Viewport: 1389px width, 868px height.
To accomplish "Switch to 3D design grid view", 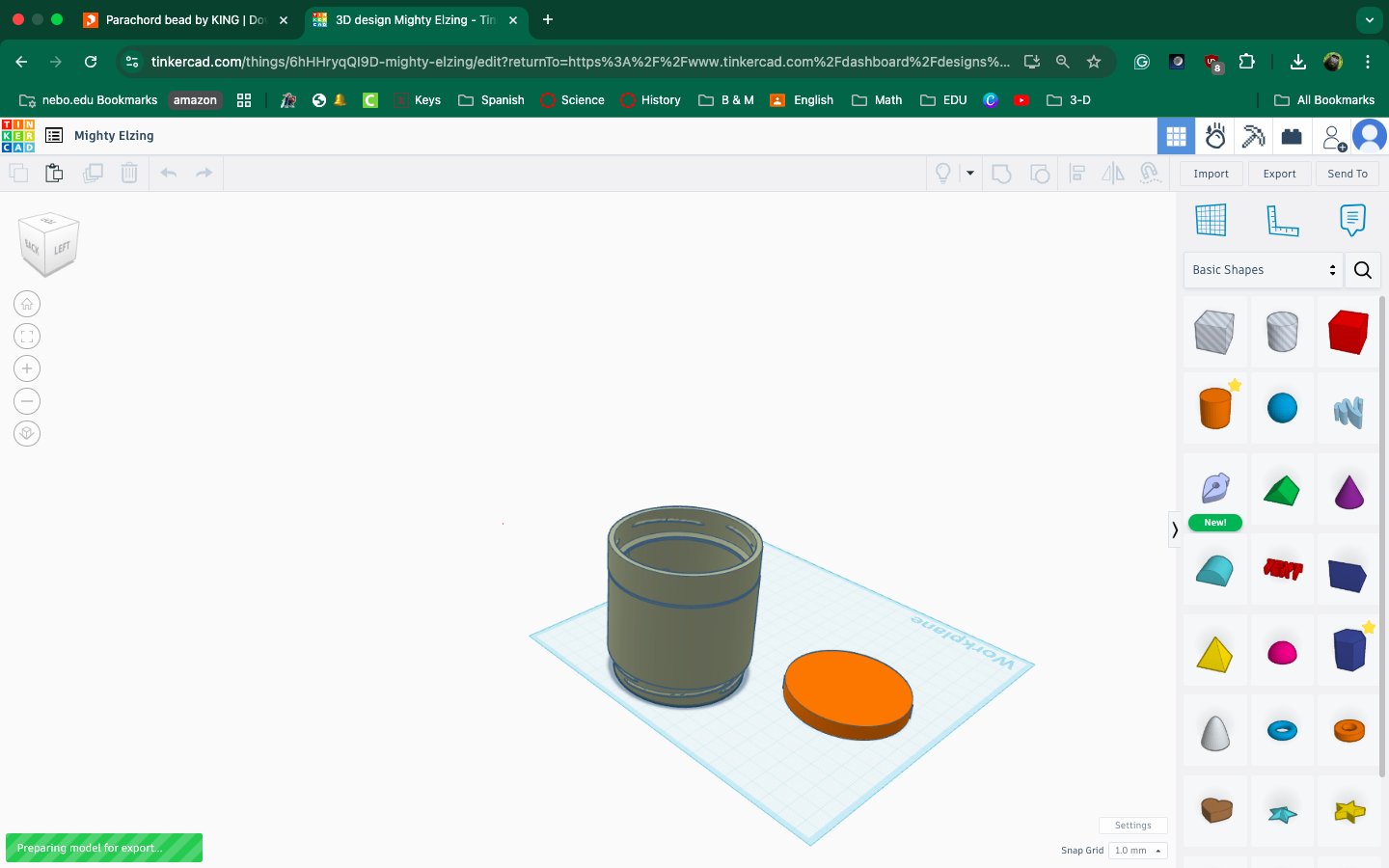I will point(1176,137).
